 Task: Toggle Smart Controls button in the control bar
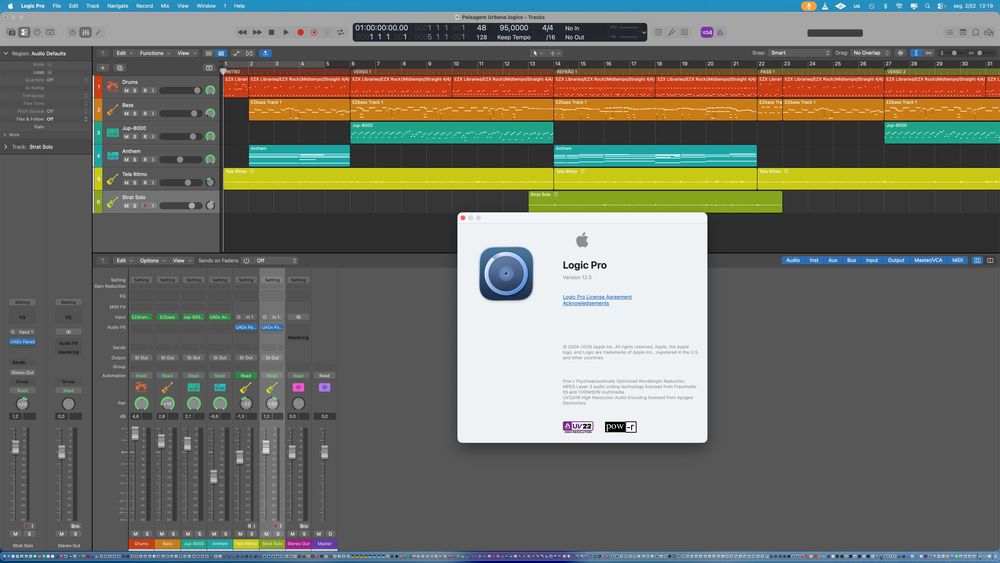[72, 33]
